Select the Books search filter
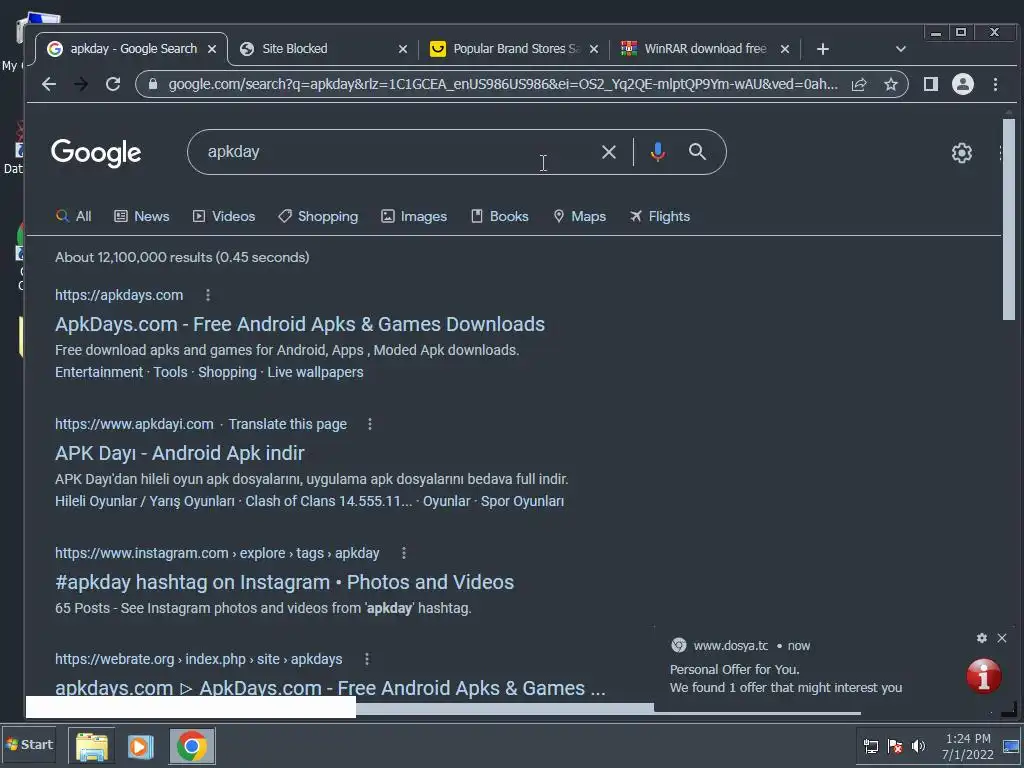 (x=500, y=216)
